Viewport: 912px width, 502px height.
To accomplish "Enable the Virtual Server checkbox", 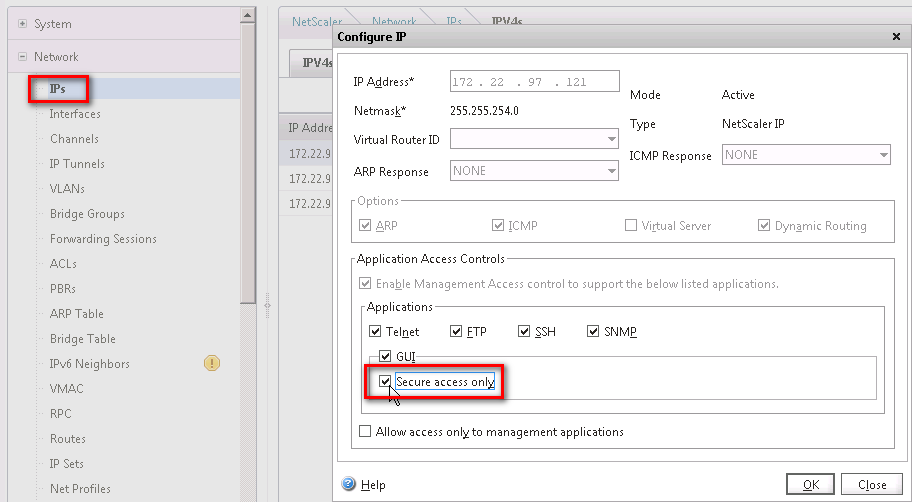I will 630,225.
